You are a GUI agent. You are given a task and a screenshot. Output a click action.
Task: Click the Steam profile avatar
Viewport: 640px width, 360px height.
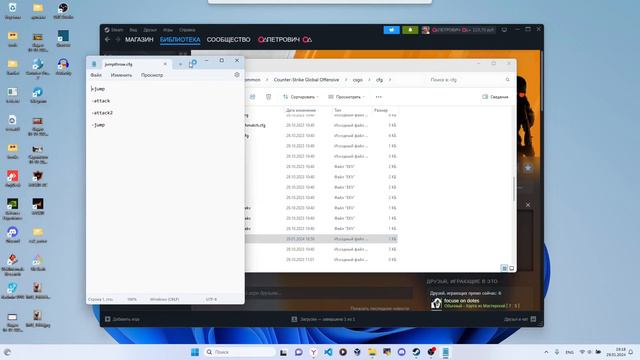coord(426,30)
